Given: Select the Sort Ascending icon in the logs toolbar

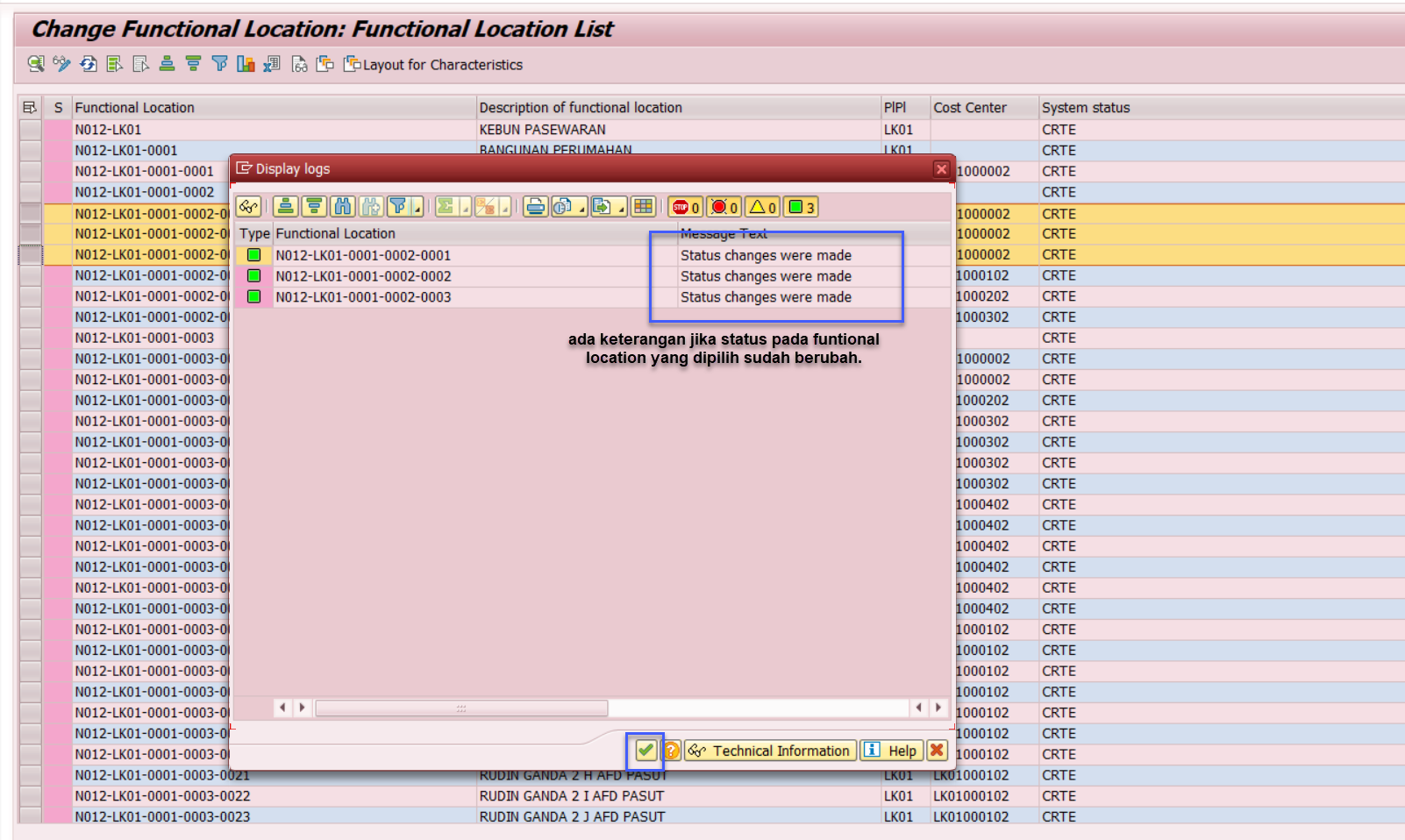Looking at the screenshot, I should click(286, 207).
